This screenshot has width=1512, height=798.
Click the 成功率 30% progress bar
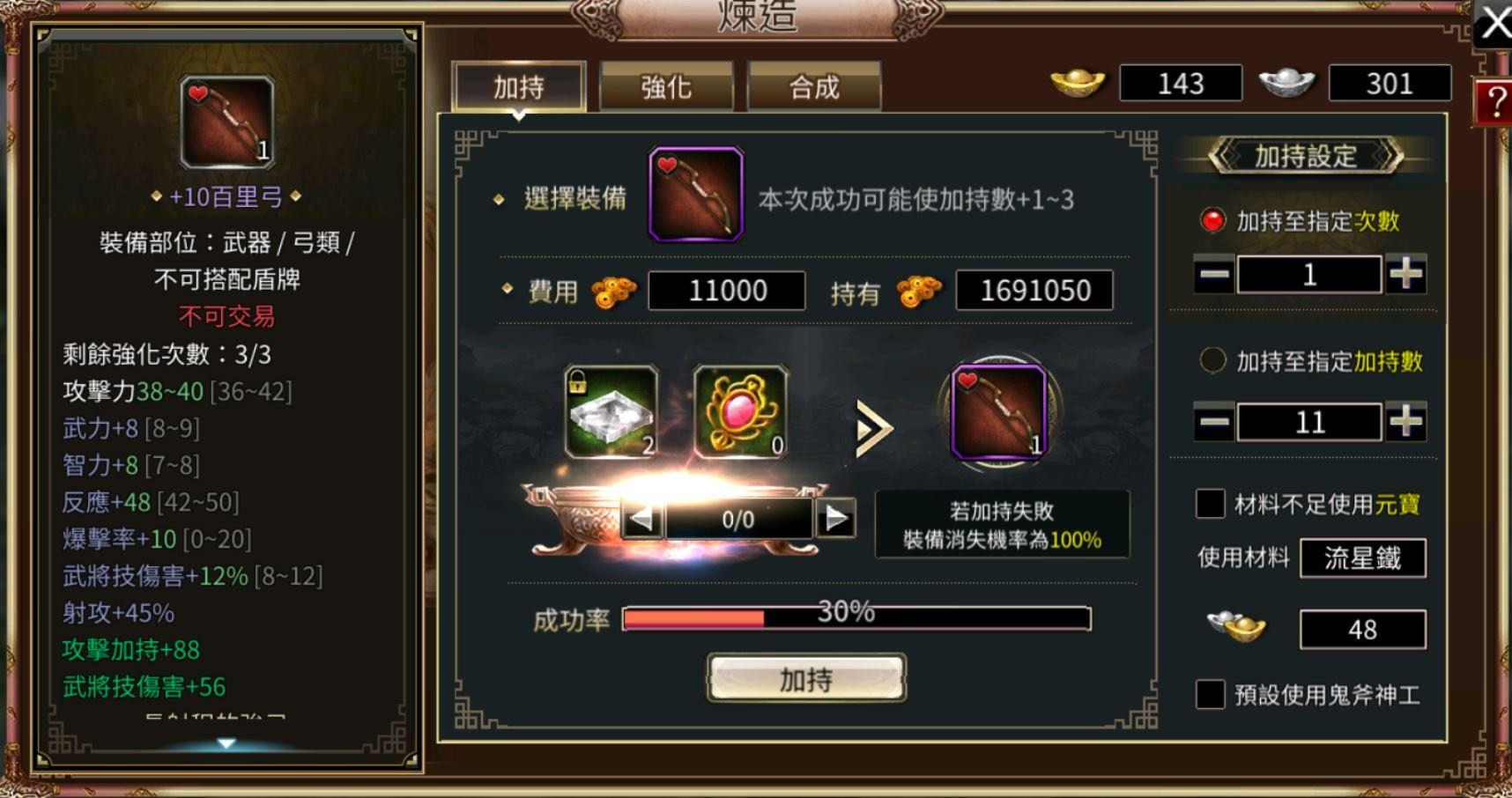coord(856,618)
